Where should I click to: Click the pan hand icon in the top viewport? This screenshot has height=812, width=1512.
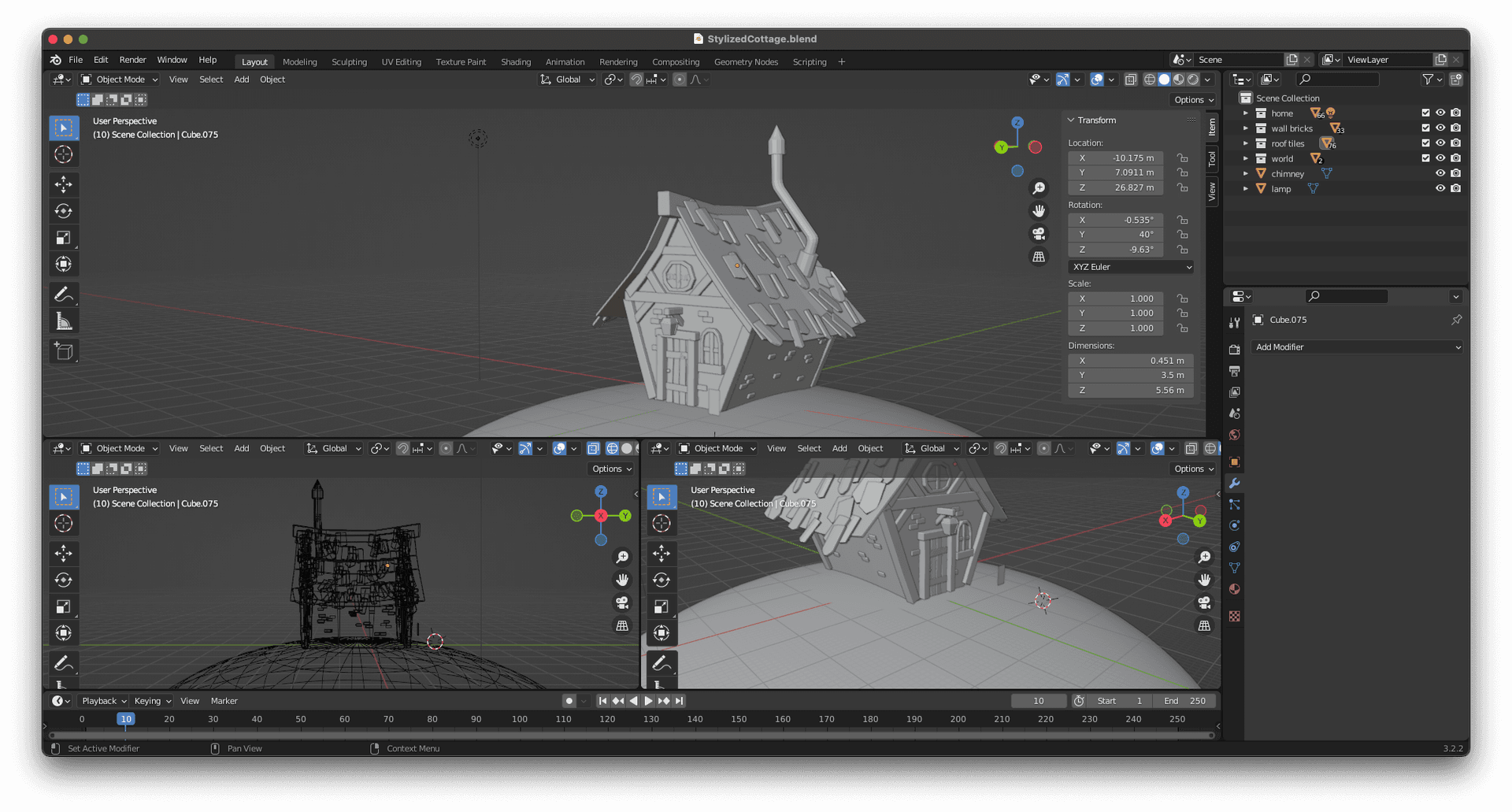[1039, 210]
